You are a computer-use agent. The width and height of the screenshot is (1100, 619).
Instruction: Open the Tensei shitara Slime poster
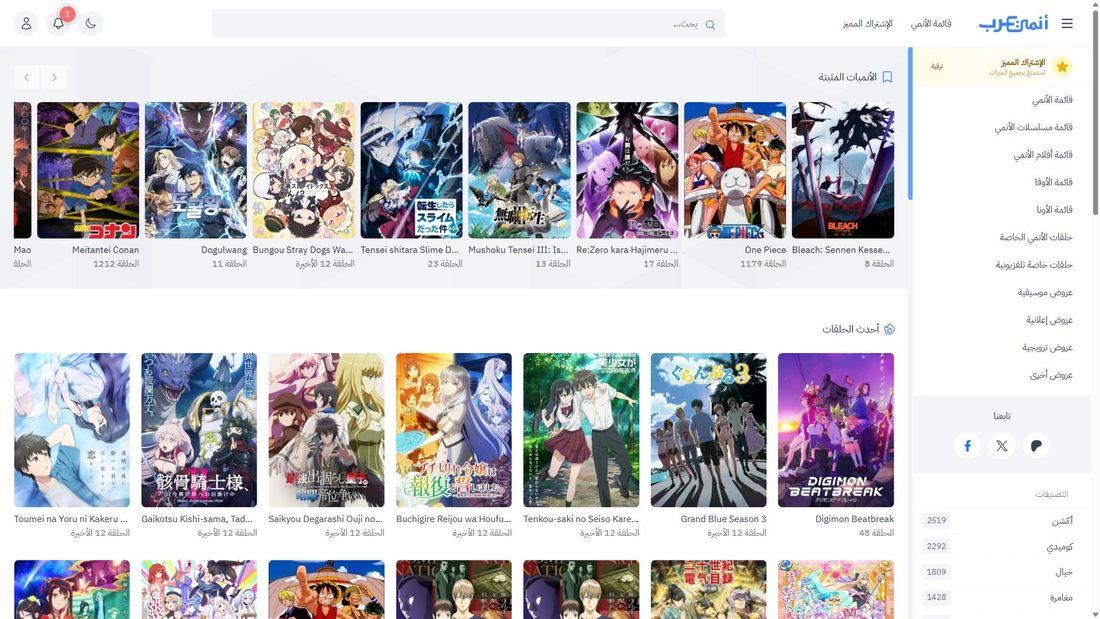point(411,171)
